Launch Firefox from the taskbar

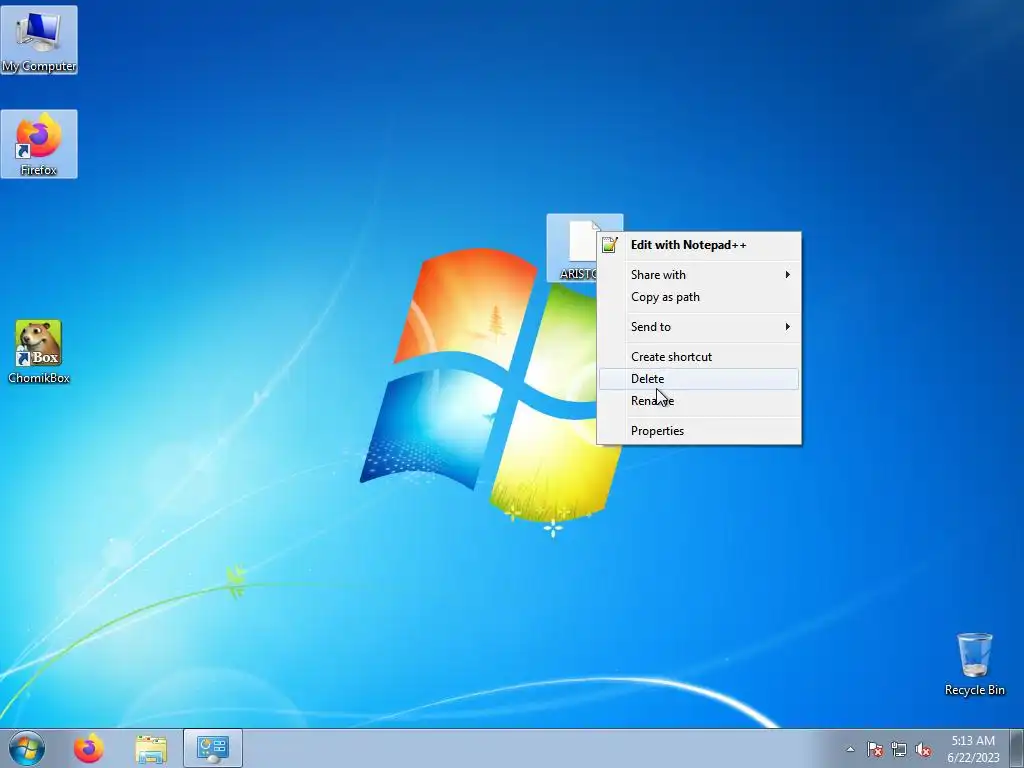(89, 748)
